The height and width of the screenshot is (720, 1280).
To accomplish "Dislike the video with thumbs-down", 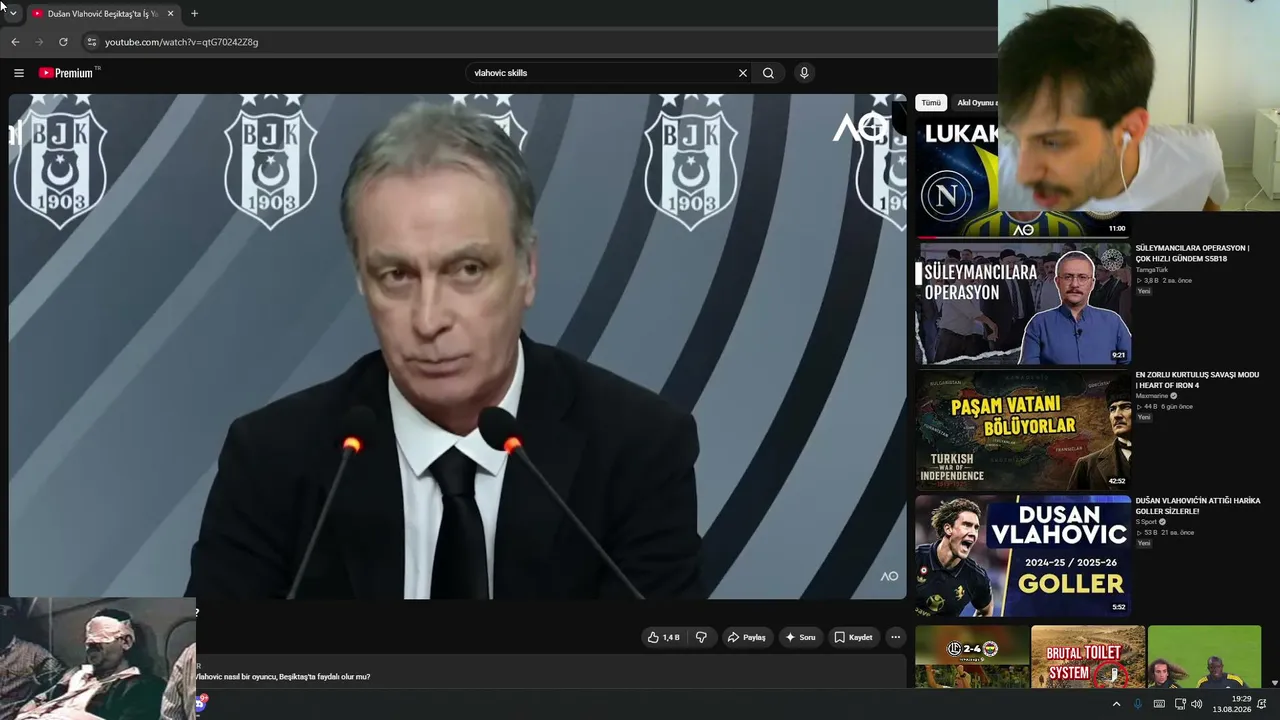I will (x=701, y=637).
